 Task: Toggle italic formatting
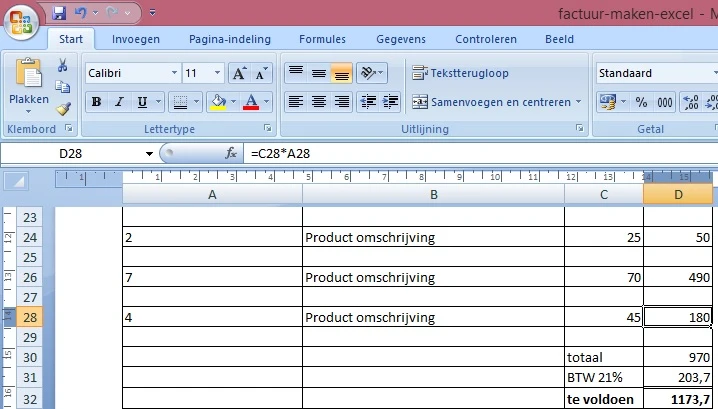pos(120,102)
